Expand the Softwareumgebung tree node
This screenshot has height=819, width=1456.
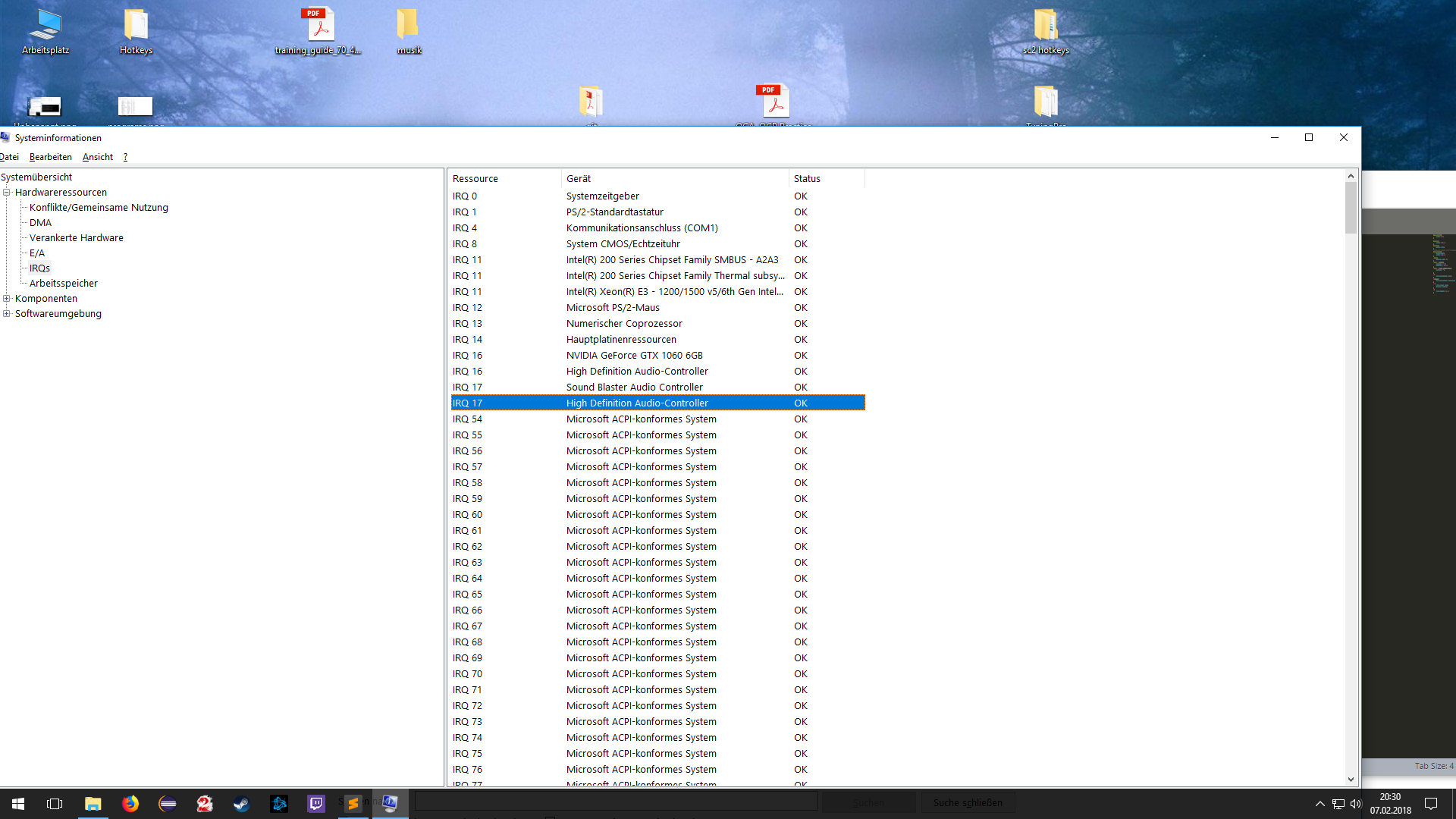7,314
